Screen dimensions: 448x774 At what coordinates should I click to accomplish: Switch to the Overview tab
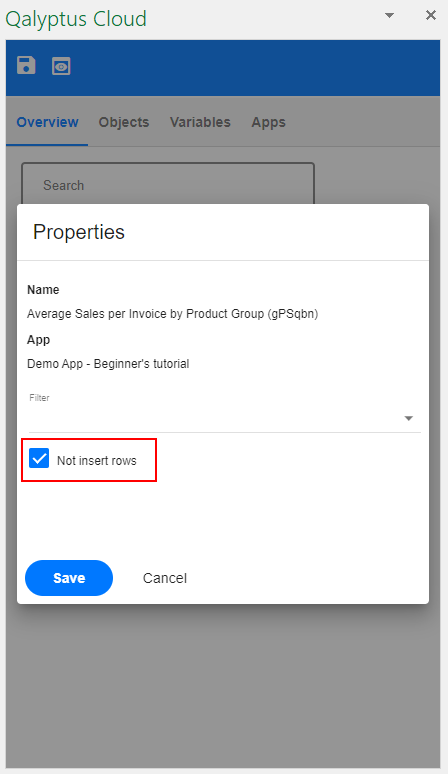pyautogui.click(x=47, y=122)
